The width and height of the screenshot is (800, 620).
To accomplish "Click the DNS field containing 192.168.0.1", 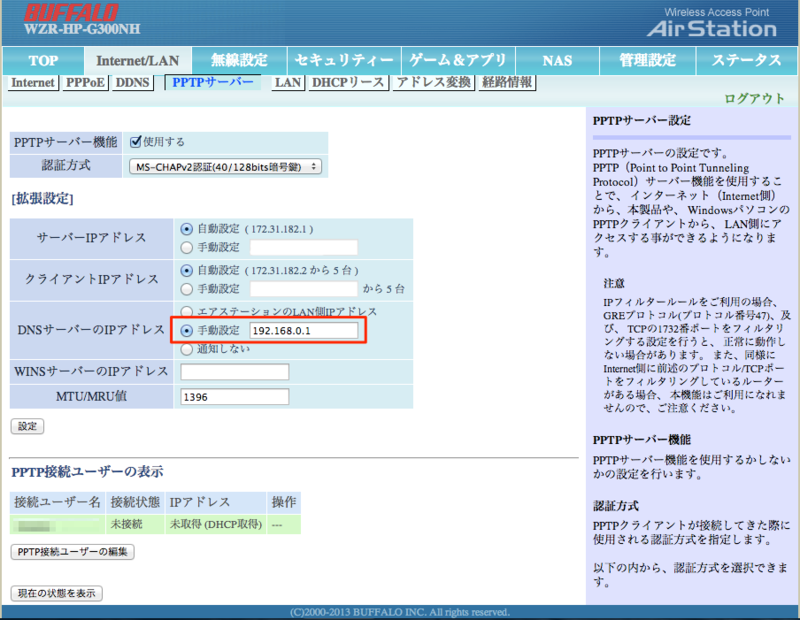I will [x=304, y=331].
